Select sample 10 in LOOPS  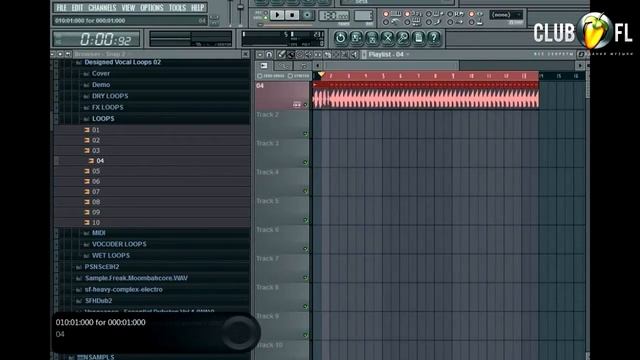96,222
